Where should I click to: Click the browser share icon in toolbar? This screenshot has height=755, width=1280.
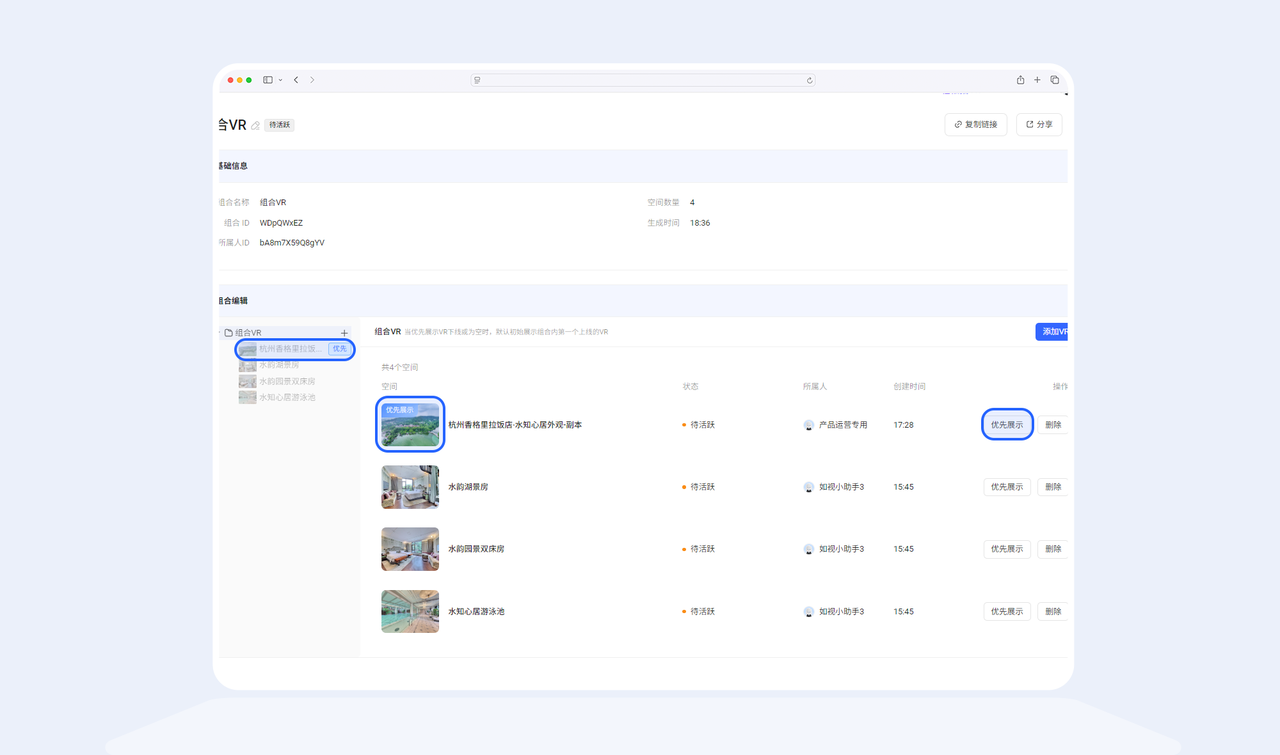point(1020,80)
